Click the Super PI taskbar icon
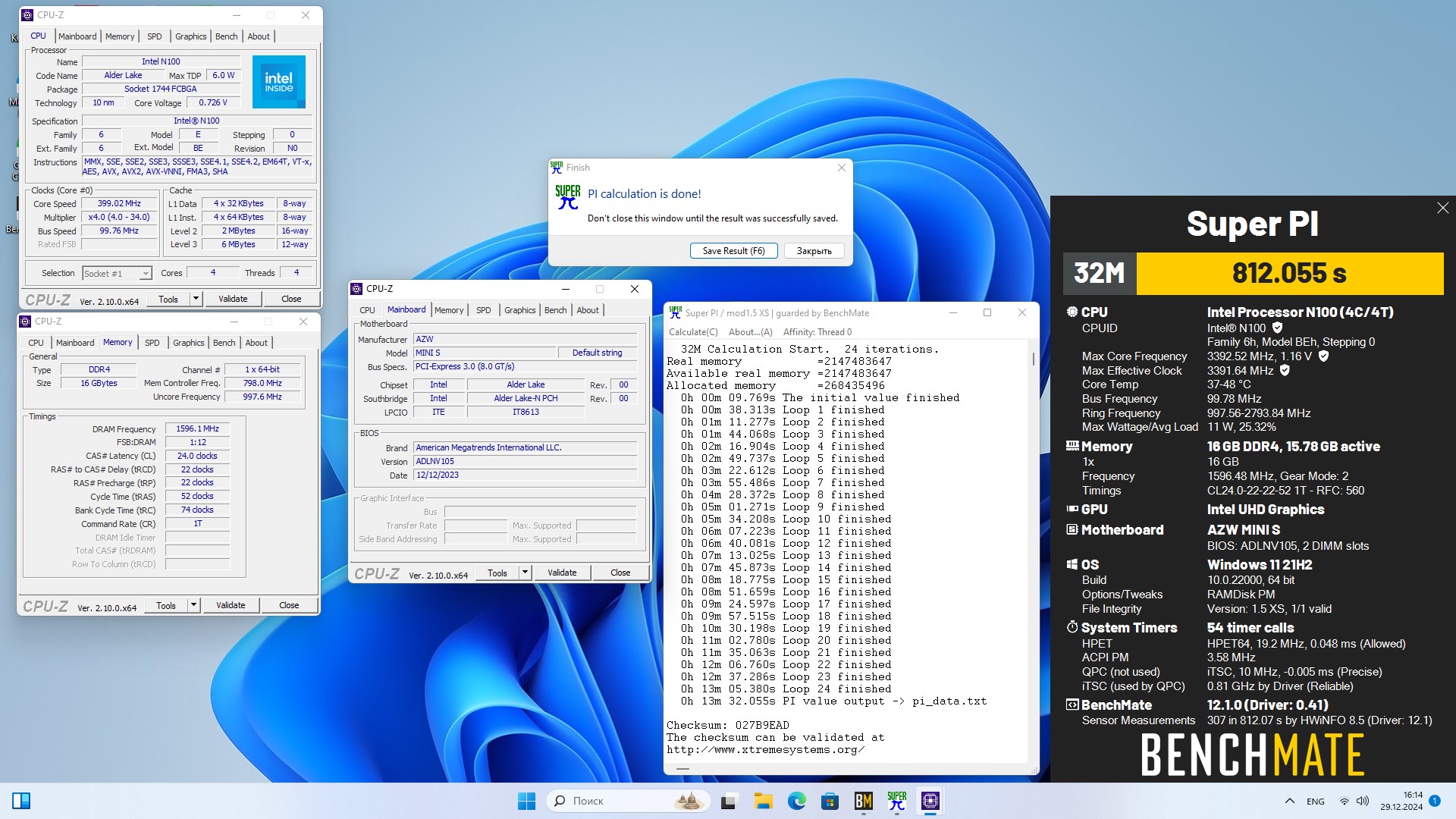 tap(896, 801)
